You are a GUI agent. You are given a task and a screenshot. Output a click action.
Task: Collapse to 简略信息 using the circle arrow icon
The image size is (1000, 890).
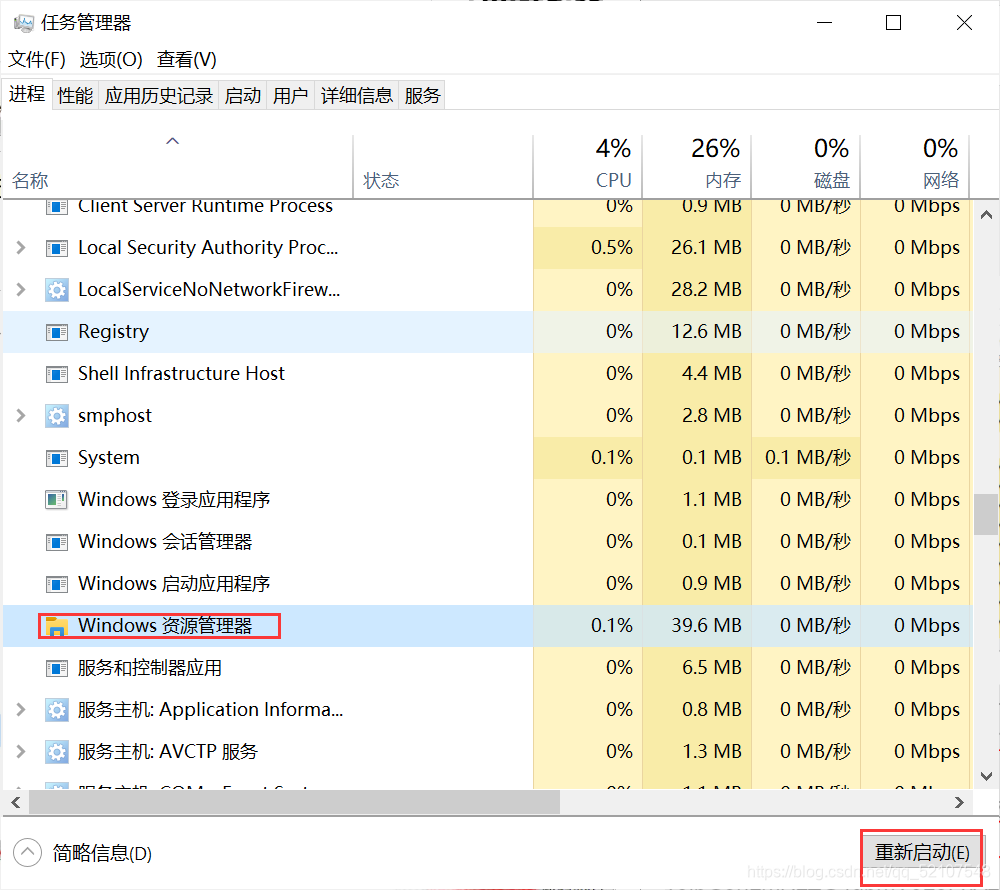point(27,852)
